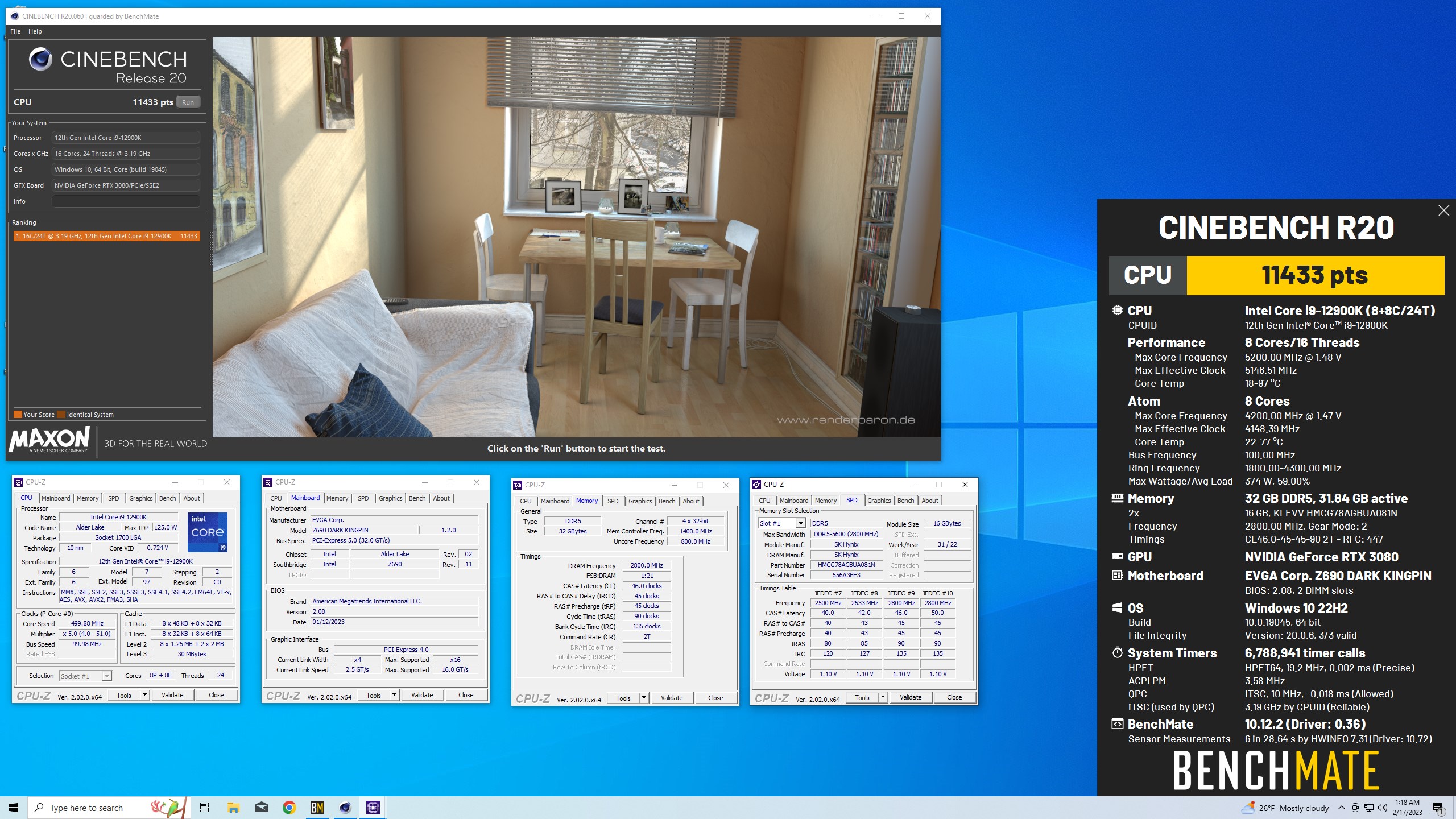The width and height of the screenshot is (1456, 819).
Task: Open the File menu in Cinebench
Action: (15, 31)
